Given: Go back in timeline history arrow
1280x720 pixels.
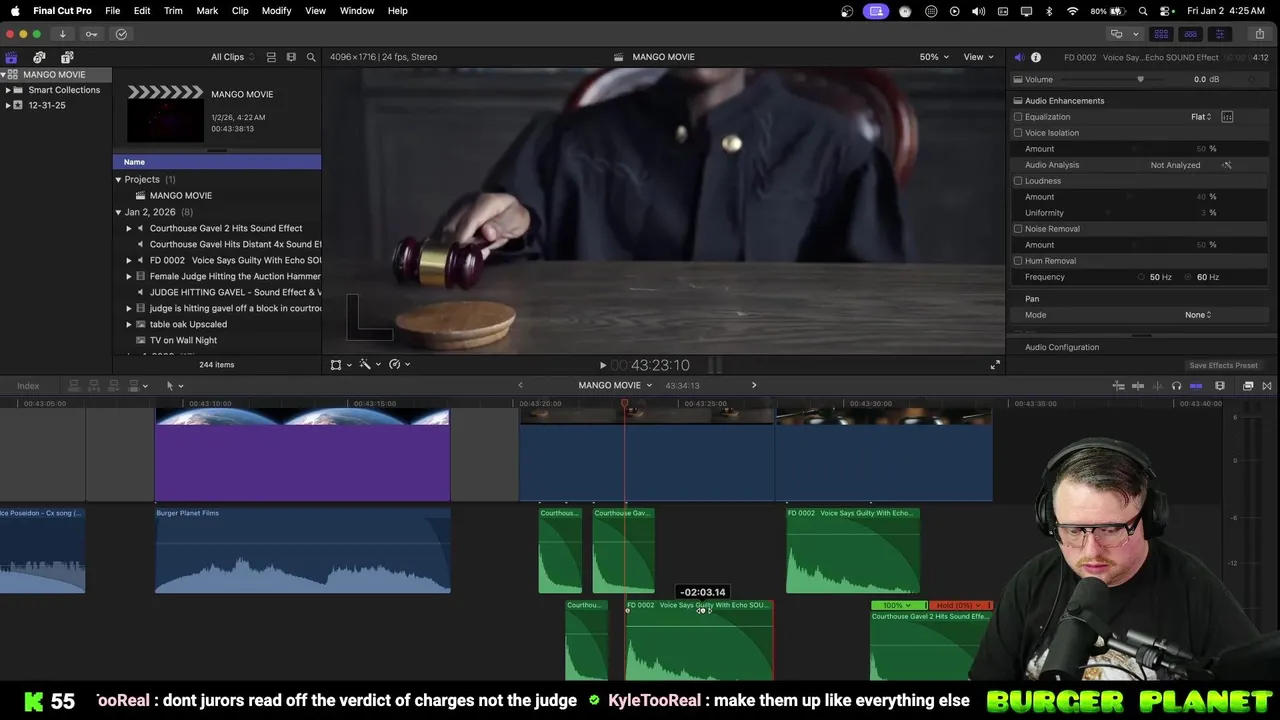Looking at the screenshot, I should click(520, 386).
